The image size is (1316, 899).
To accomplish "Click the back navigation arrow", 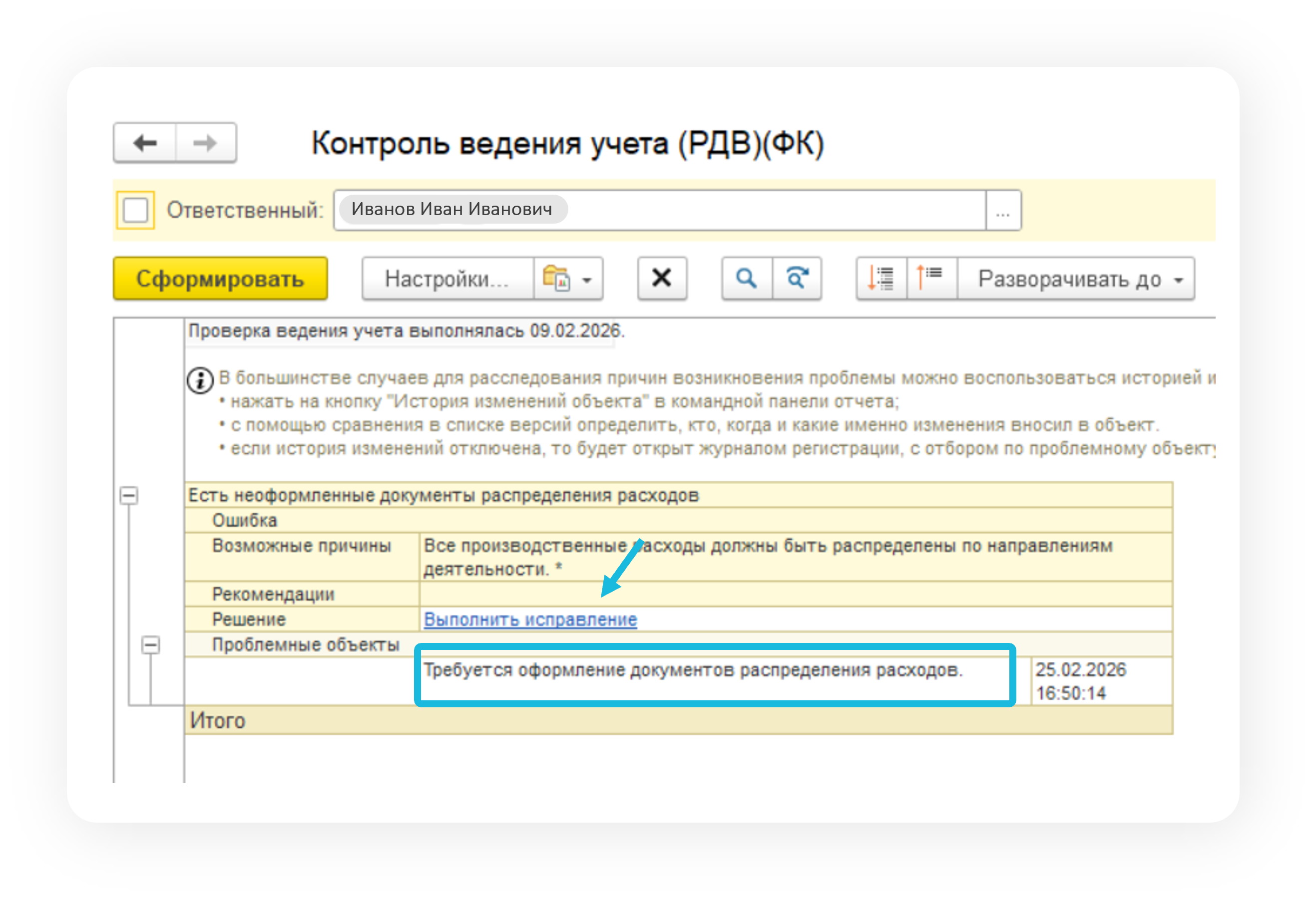I will point(145,143).
